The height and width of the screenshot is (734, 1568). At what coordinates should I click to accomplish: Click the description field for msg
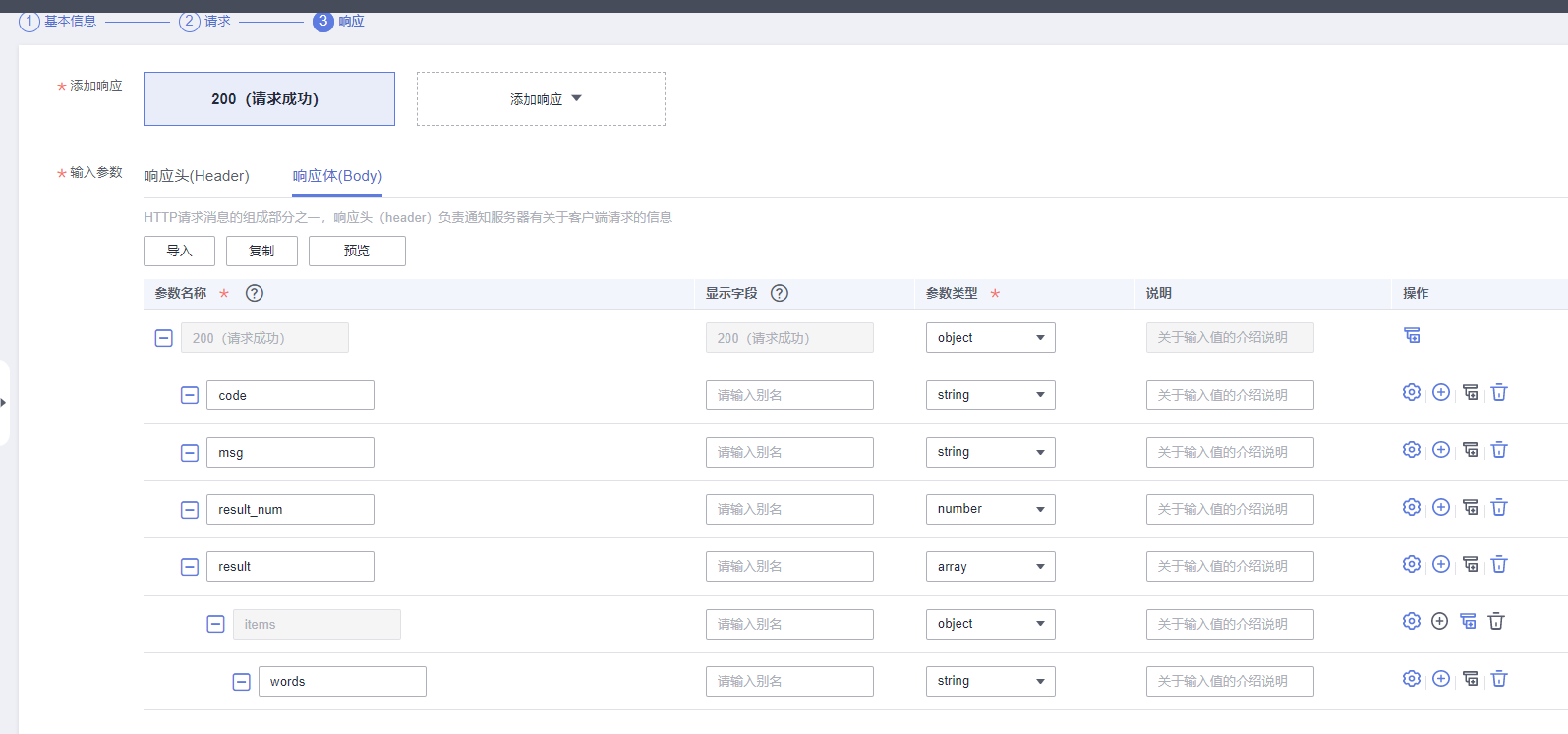pyautogui.click(x=1230, y=452)
